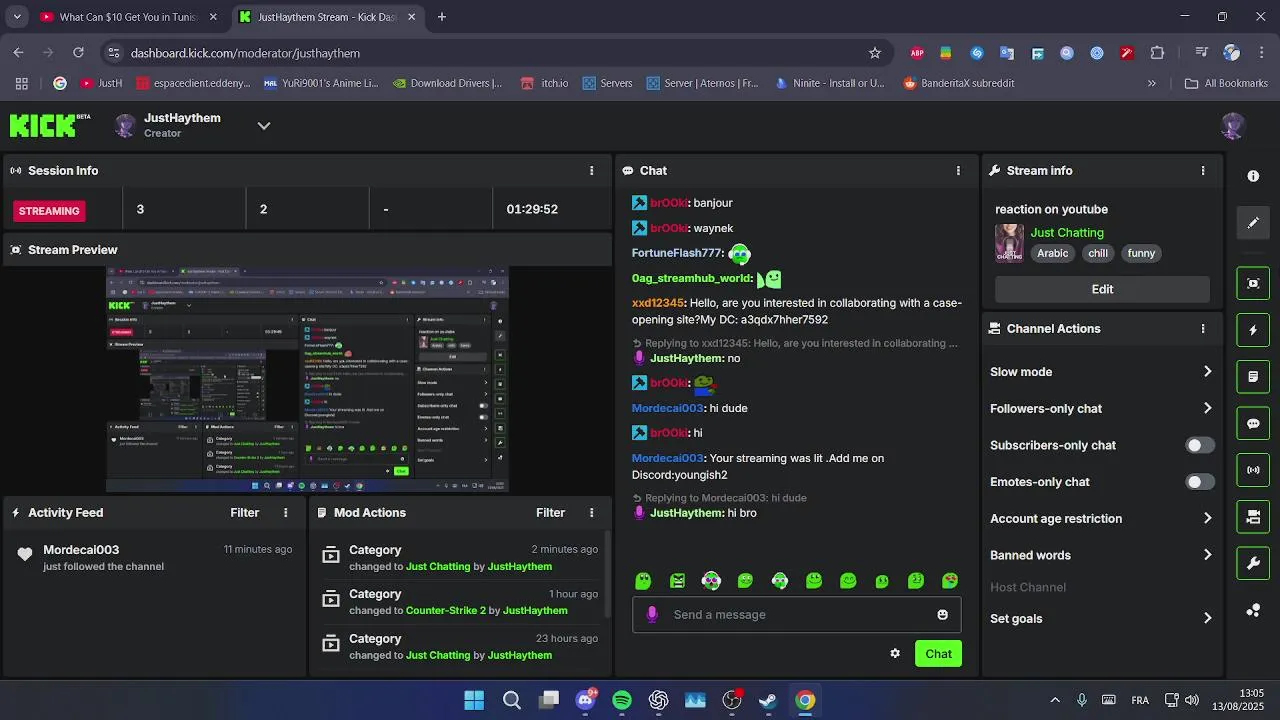Open Discord from the taskbar
This screenshot has height=720, width=1280.
(x=586, y=700)
